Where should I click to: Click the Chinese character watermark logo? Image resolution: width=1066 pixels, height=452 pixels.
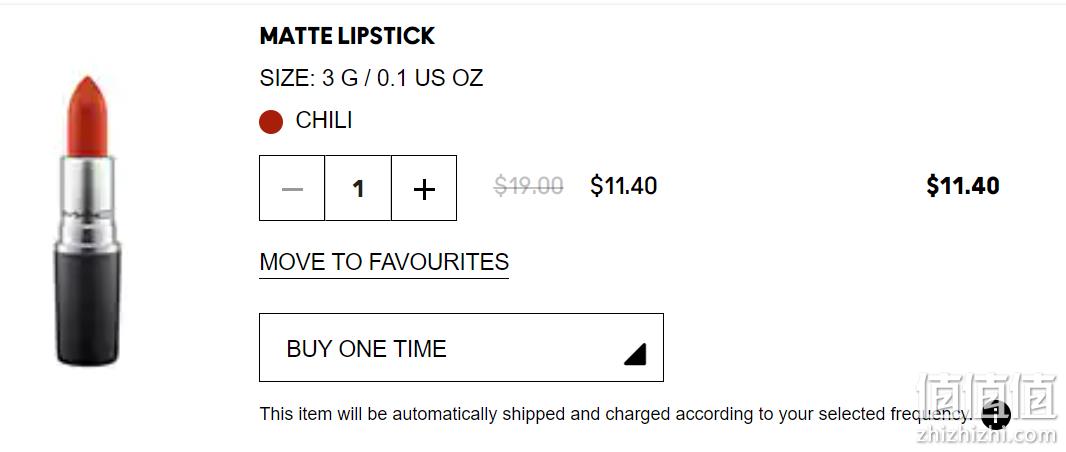[x=986, y=396]
